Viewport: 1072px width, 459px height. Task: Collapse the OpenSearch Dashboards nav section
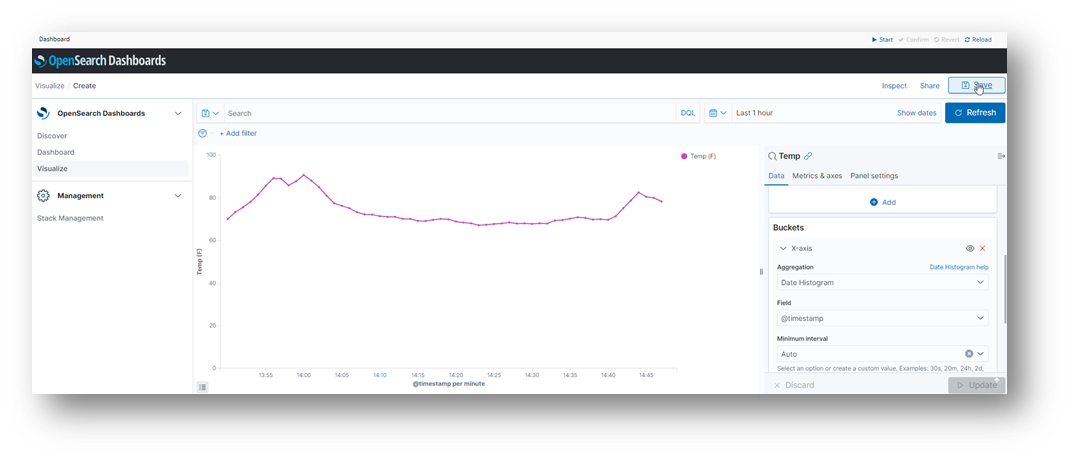click(x=178, y=114)
